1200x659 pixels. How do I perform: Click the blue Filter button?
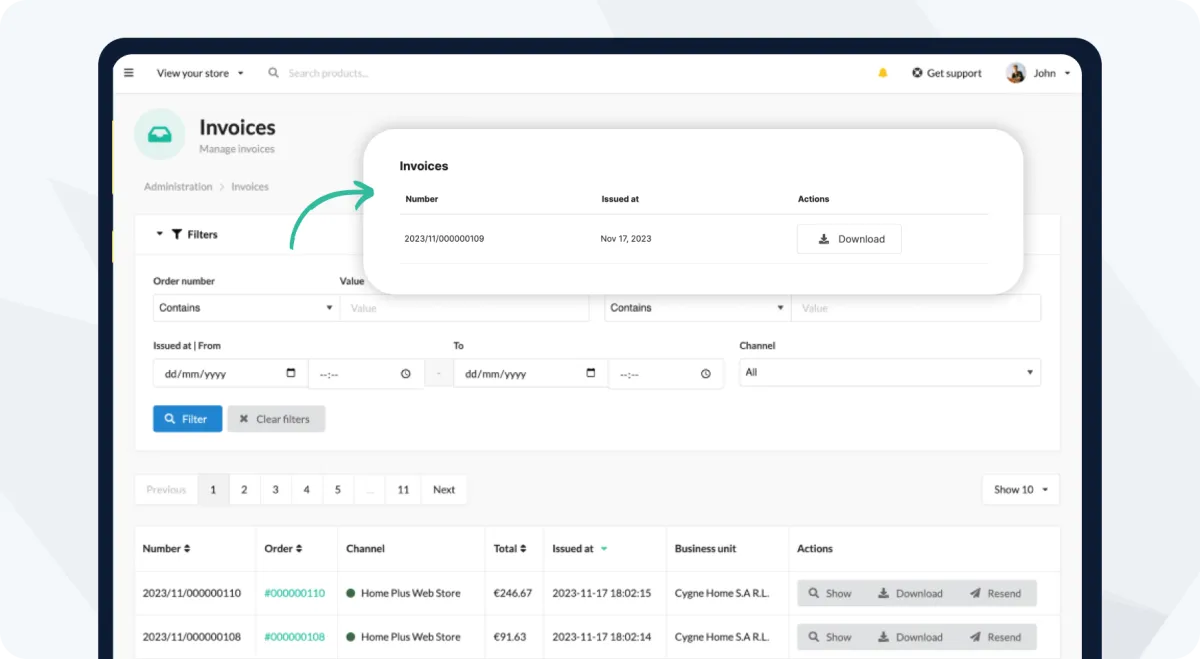pyautogui.click(x=187, y=419)
